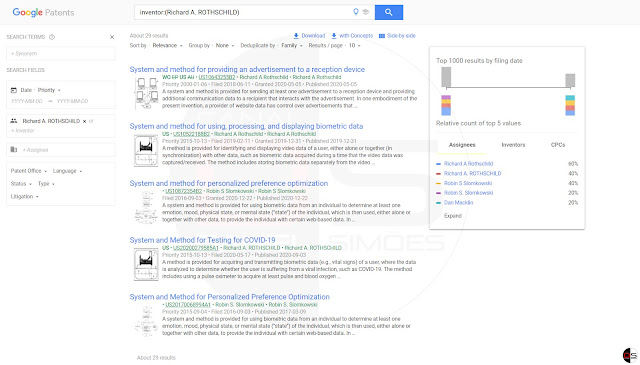Open the Side-by-side view
The image size is (640, 365).
[397, 36]
